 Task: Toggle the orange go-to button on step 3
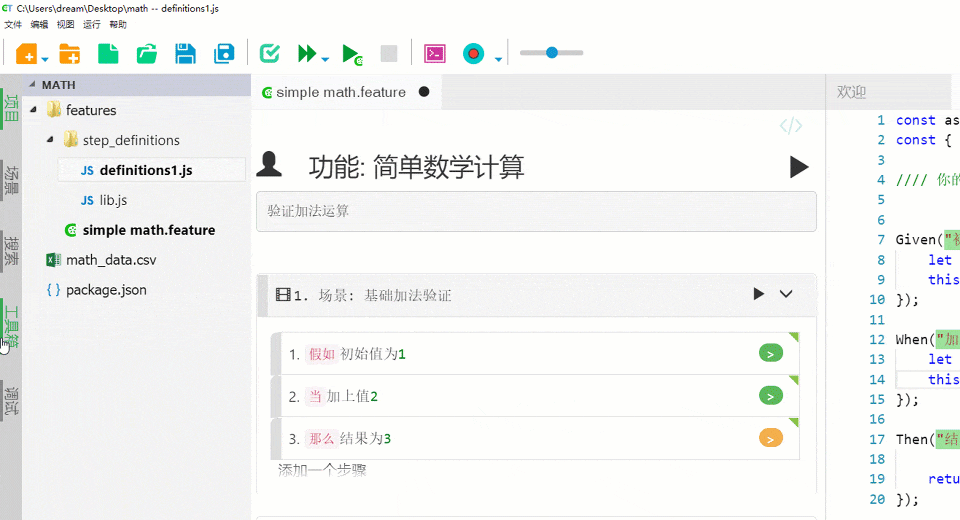pyautogui.click(x=770, y=438)
